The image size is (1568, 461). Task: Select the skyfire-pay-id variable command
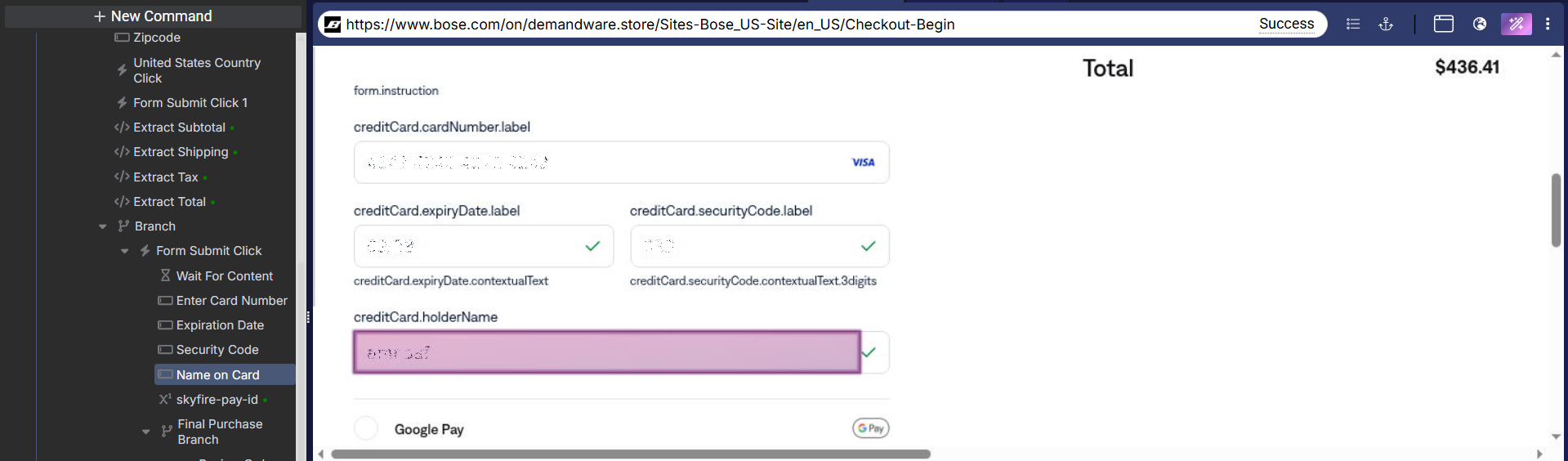click(x=217, y=400)
